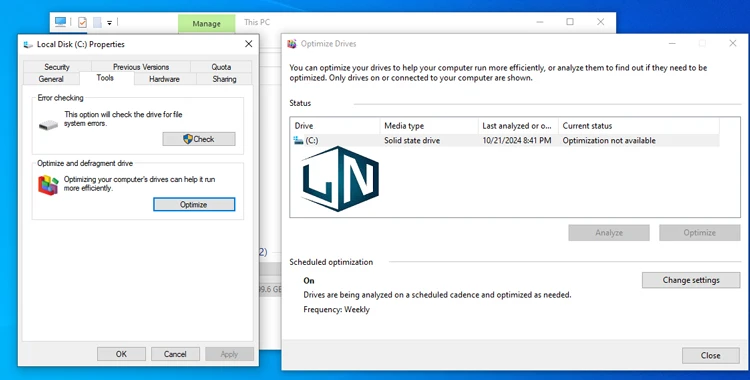Image resolution: width=750 pixels, height=380 pixels.
Task: Maximize the This PC File Explorer window
Action: click(570, 22)
